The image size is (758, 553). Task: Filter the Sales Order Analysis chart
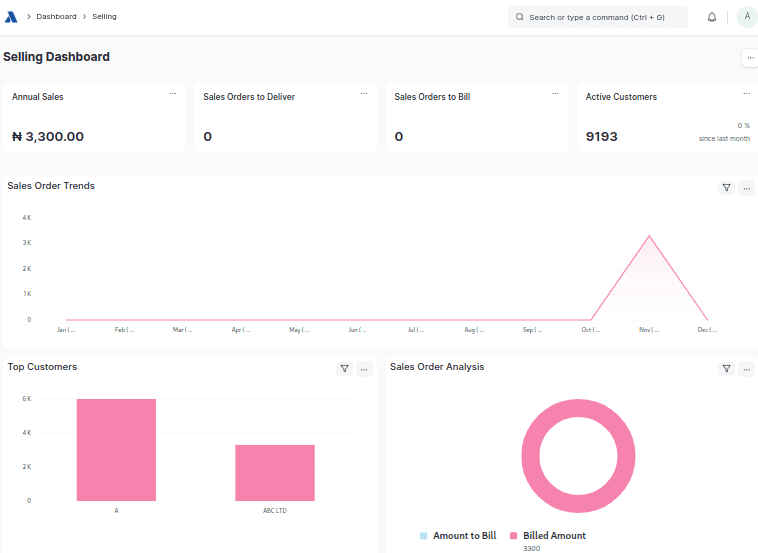pyautogui.click(x=727, y=369)
